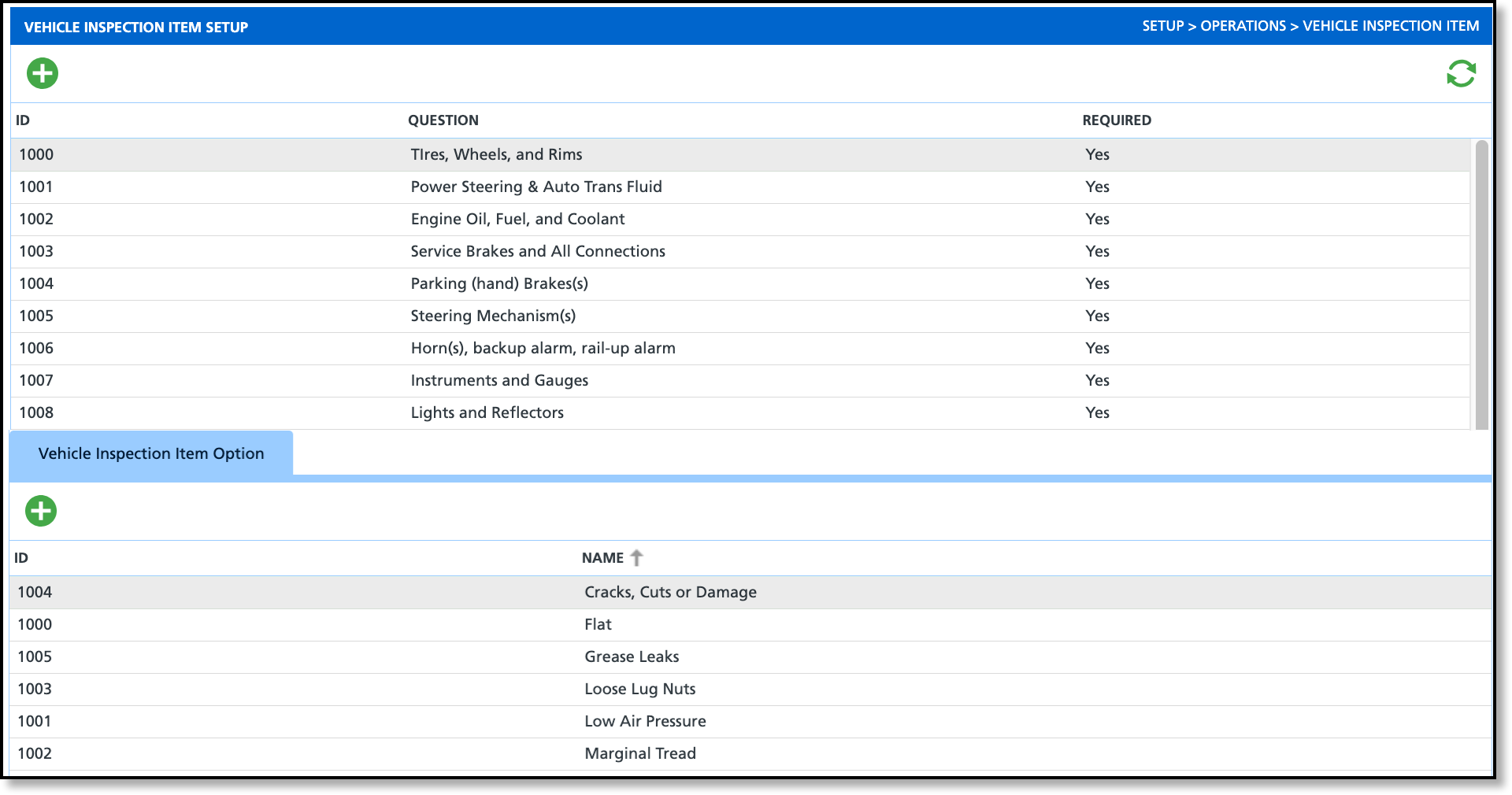
Task: Click the SETUP breadcrumb link
Action: (x=1163, y=26)
